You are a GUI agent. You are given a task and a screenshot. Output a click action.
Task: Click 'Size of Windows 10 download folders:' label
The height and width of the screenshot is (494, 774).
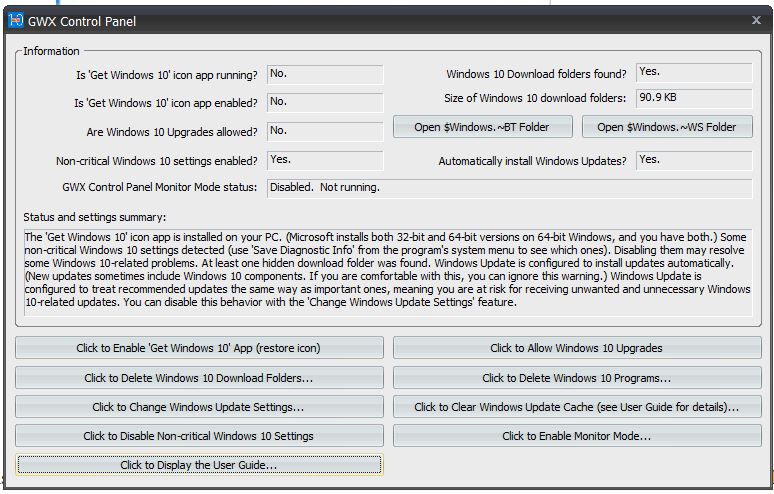tap(535, 98)
